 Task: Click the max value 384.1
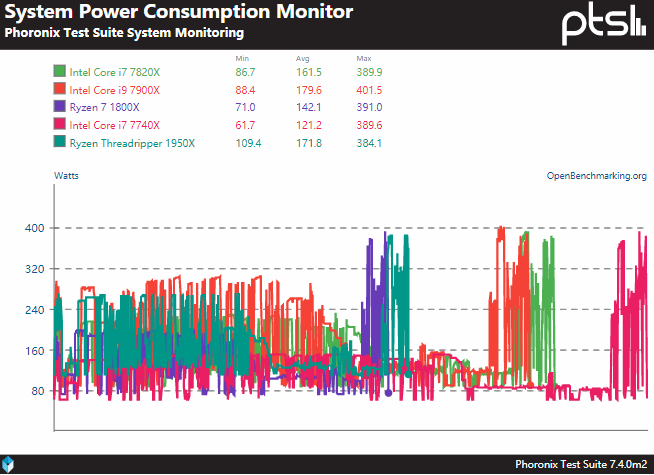[x=369, y=143]
